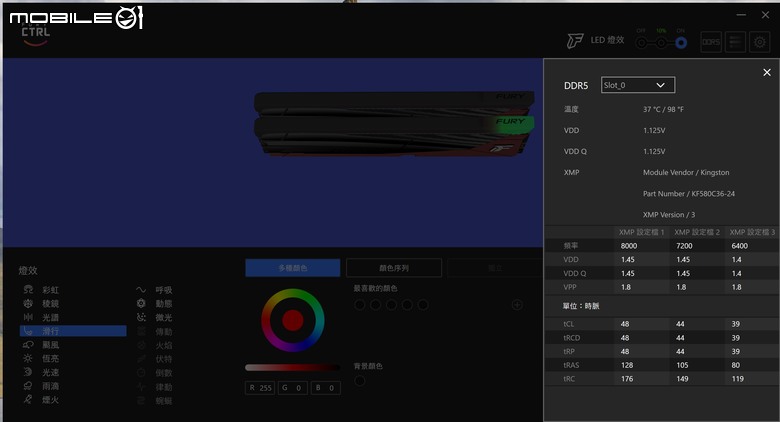780x422 pixels.
Task: Click Module Vendor / Kingston text
Action: coord(686,172)
